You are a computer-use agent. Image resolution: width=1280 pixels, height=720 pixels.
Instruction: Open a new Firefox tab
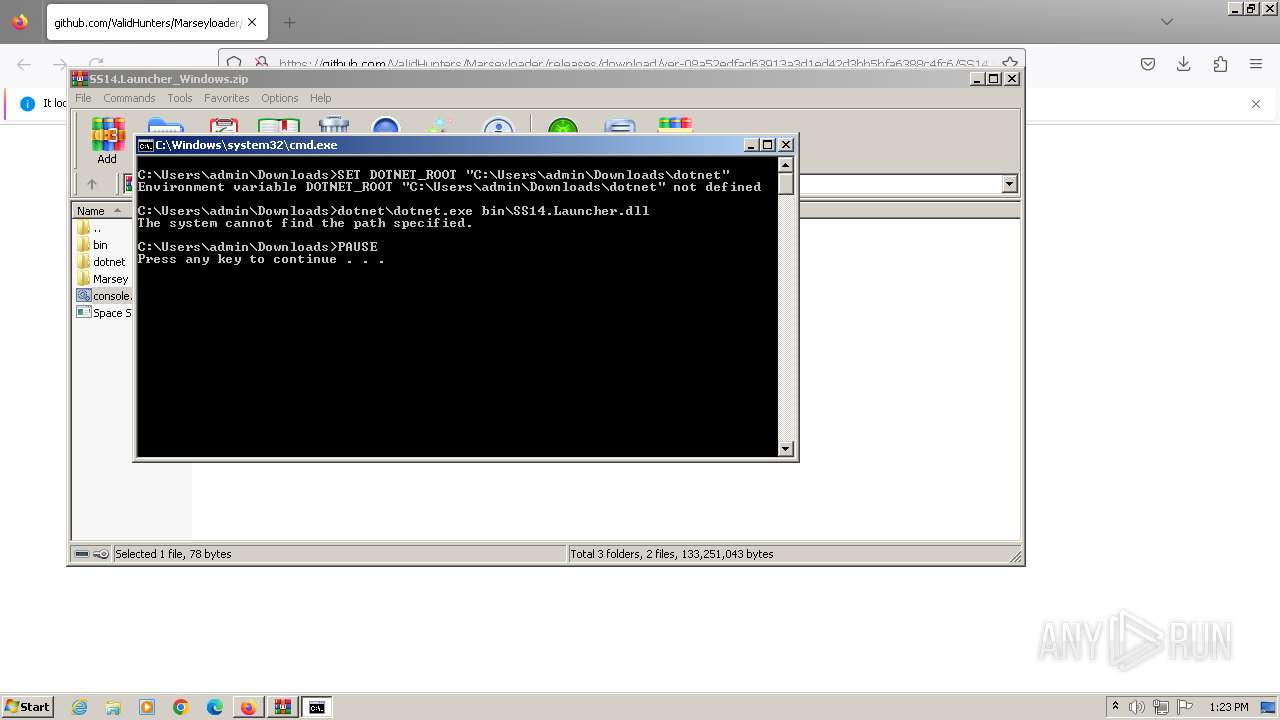point(290,22)
